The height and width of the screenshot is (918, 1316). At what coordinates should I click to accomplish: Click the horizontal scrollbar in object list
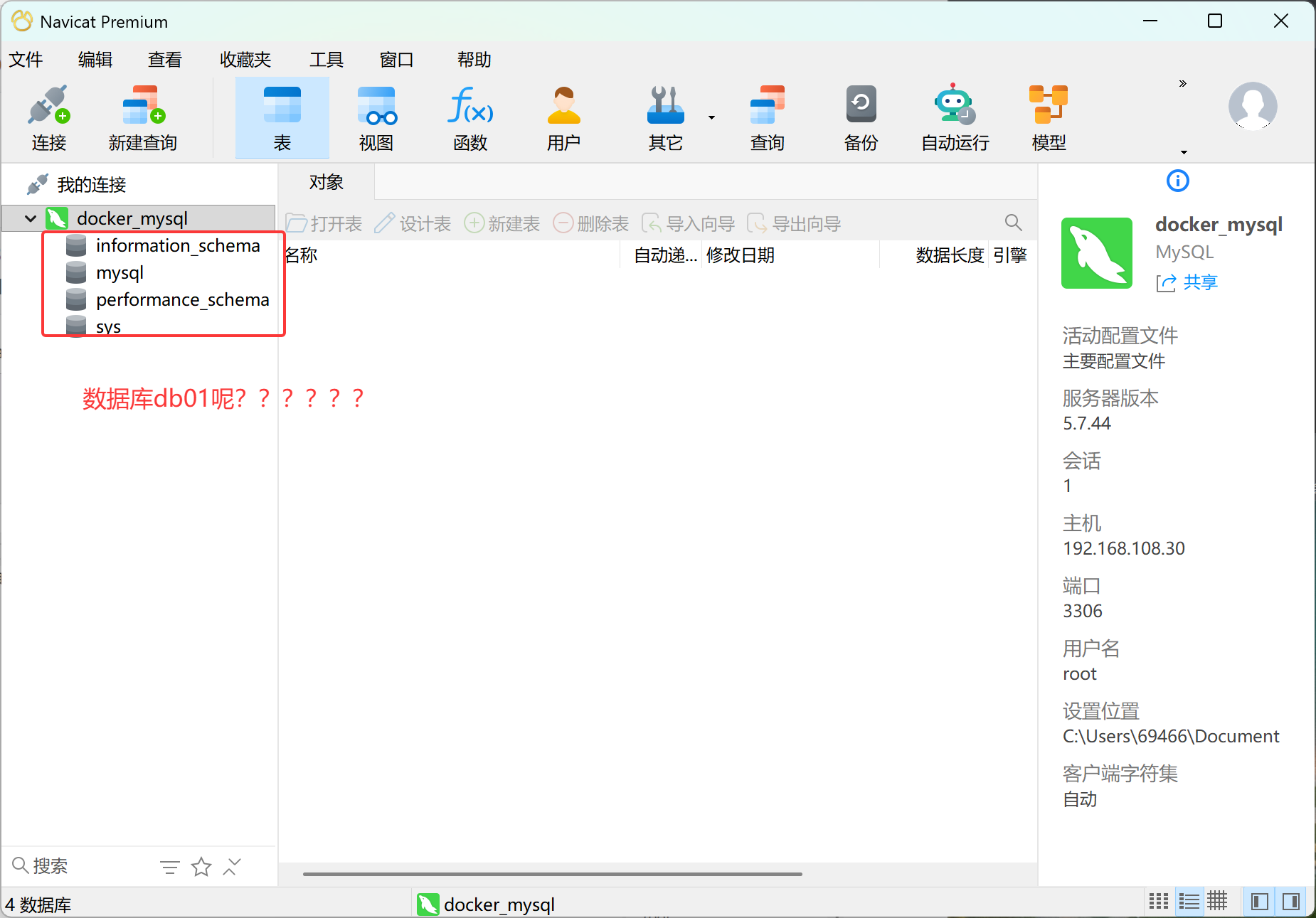553,874
